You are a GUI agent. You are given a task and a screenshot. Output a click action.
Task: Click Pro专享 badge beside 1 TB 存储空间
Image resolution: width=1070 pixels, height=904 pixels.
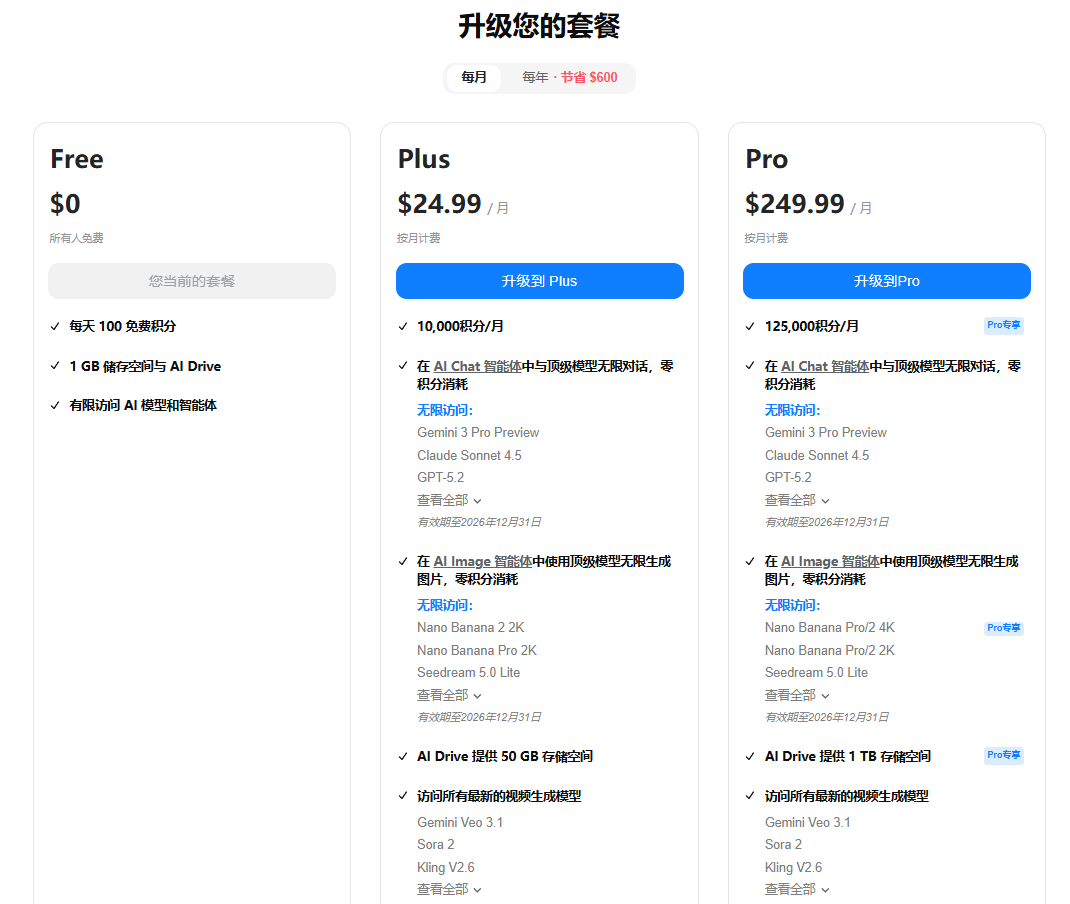coord(1004,756)
